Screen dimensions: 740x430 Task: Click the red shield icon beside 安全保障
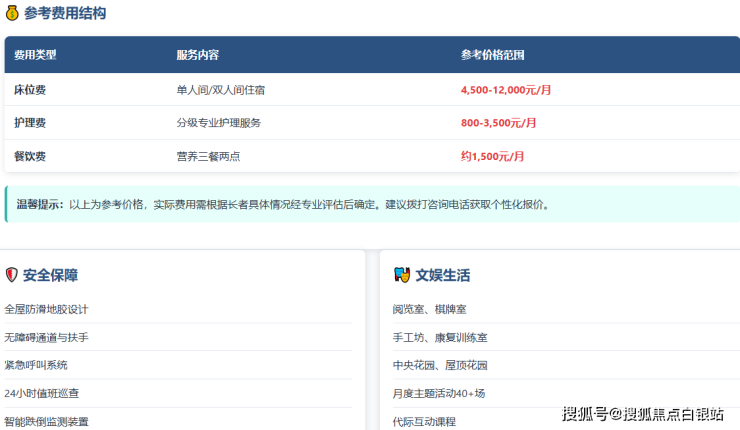(x=12, y=275)
